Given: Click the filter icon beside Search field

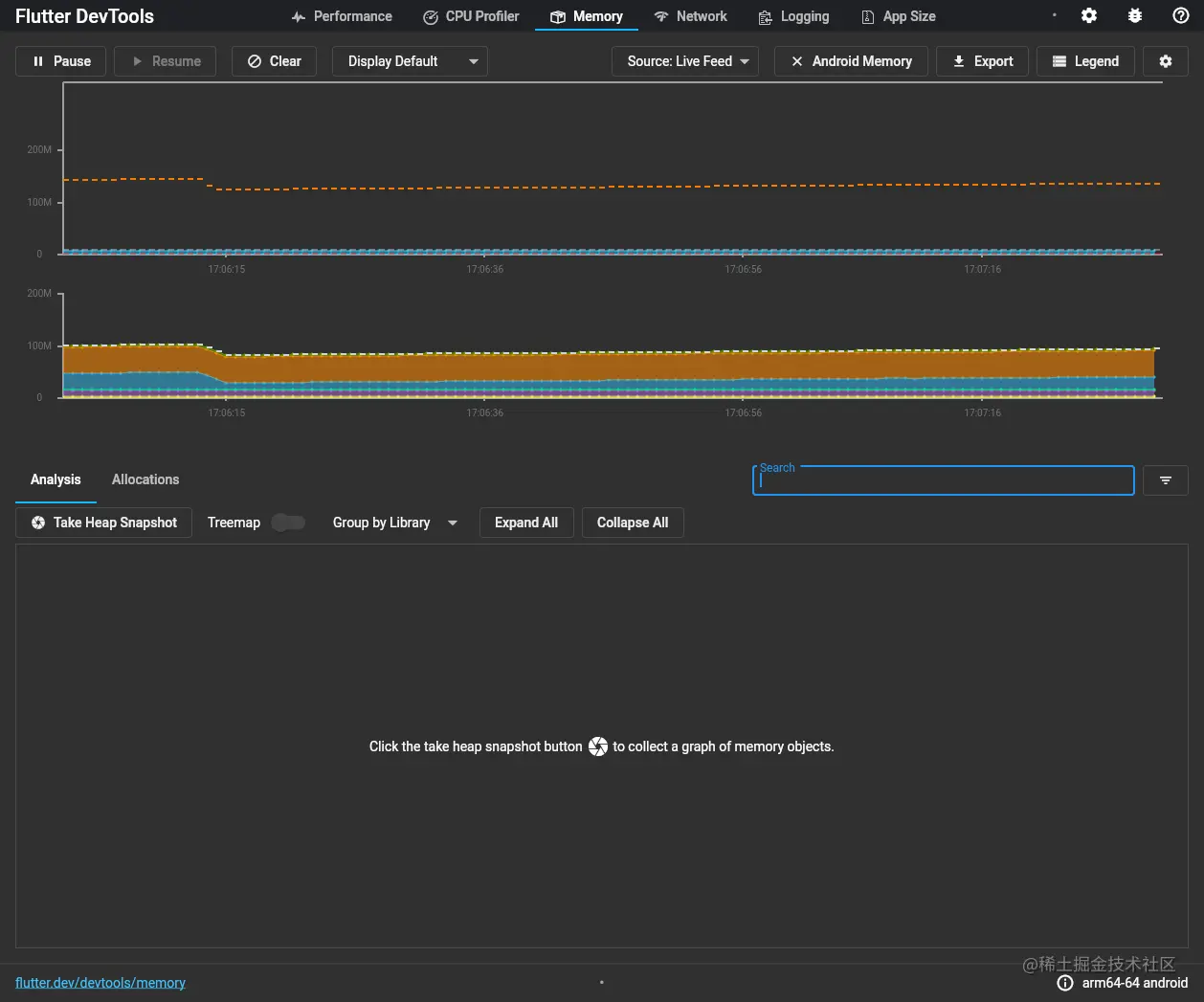Looking at the screenshot, I should 1166,480.
